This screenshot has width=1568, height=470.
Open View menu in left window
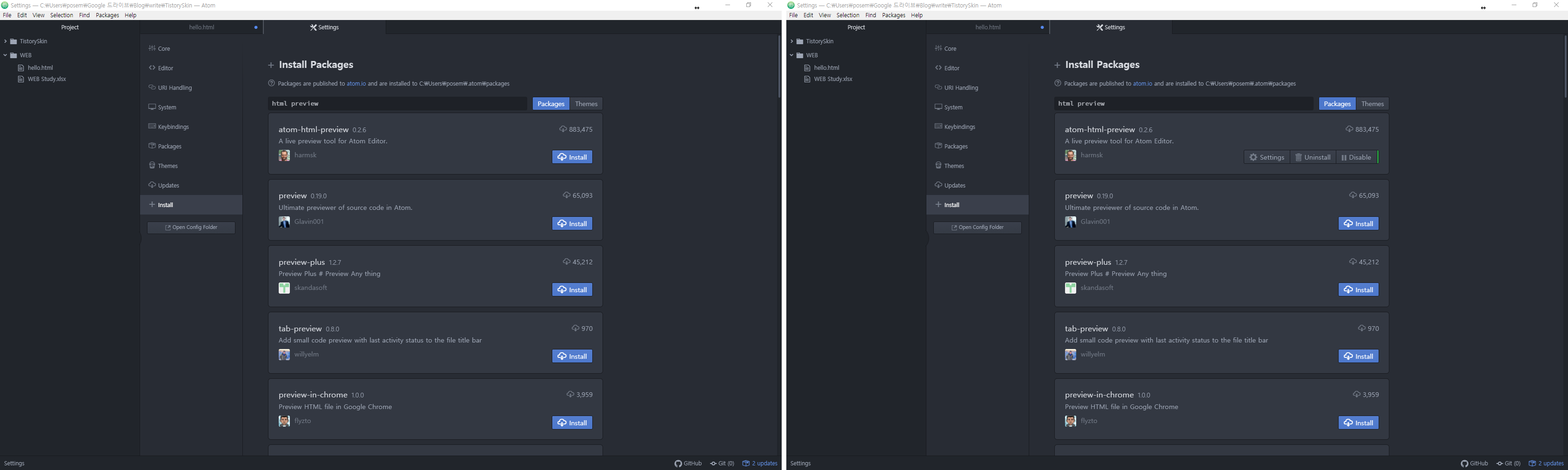coord(38,15)
